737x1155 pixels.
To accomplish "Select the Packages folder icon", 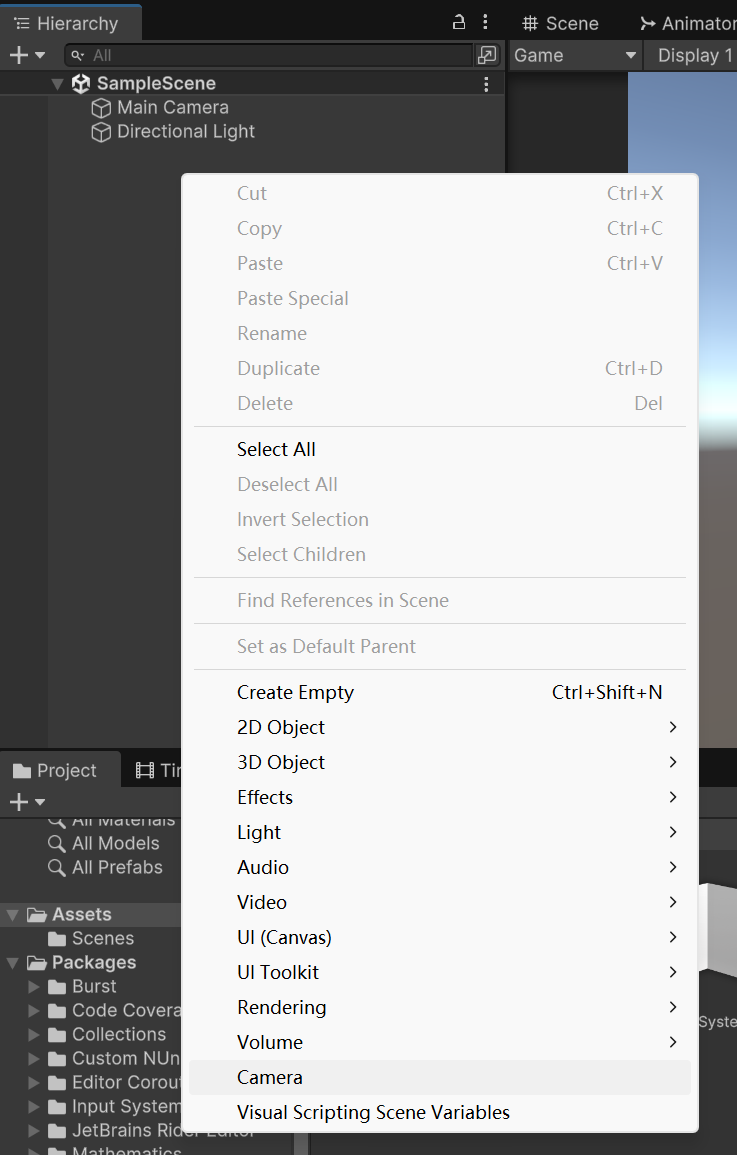I will point(37,963).
